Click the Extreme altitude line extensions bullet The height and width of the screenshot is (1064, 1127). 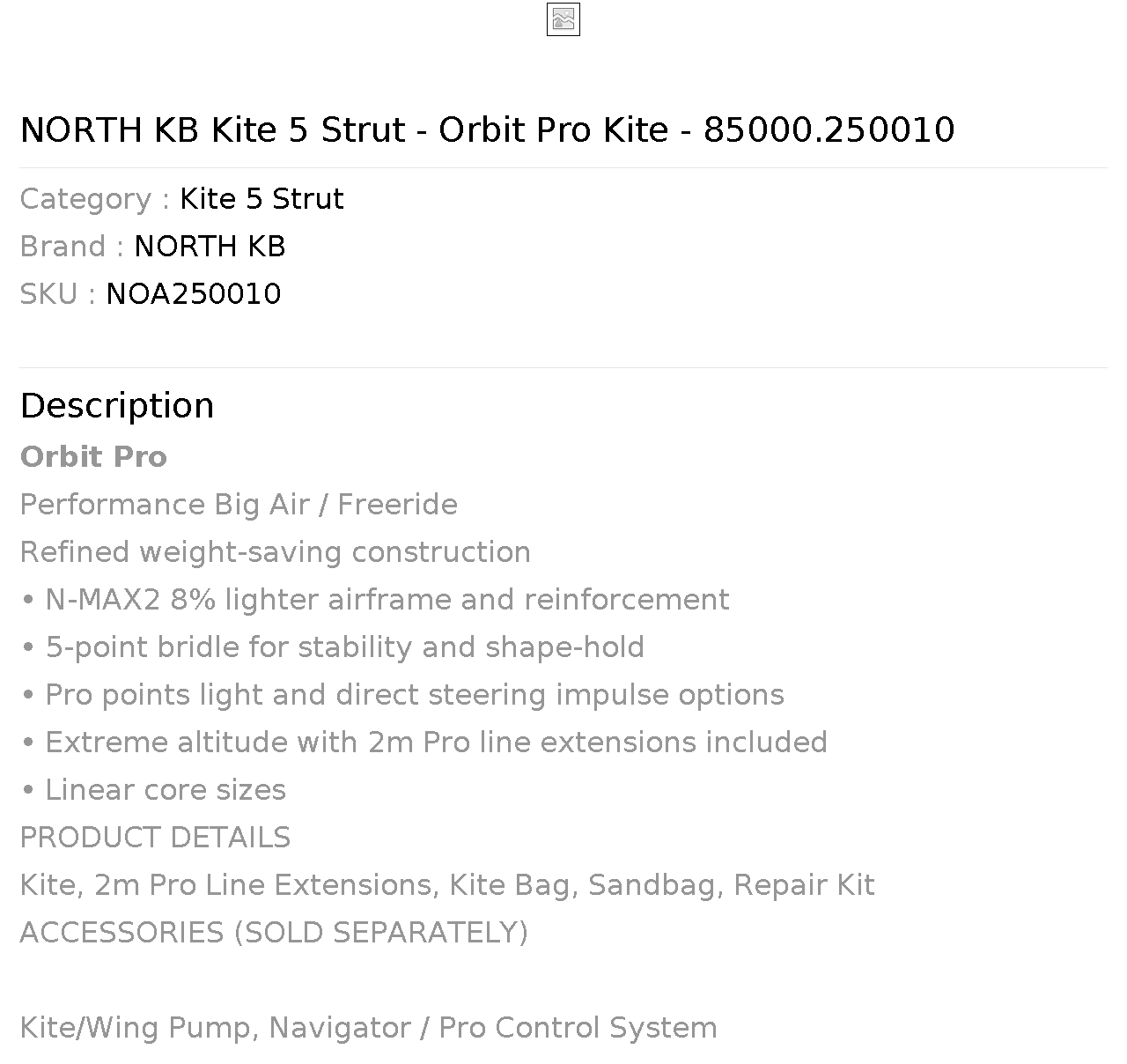pos(424,742)
